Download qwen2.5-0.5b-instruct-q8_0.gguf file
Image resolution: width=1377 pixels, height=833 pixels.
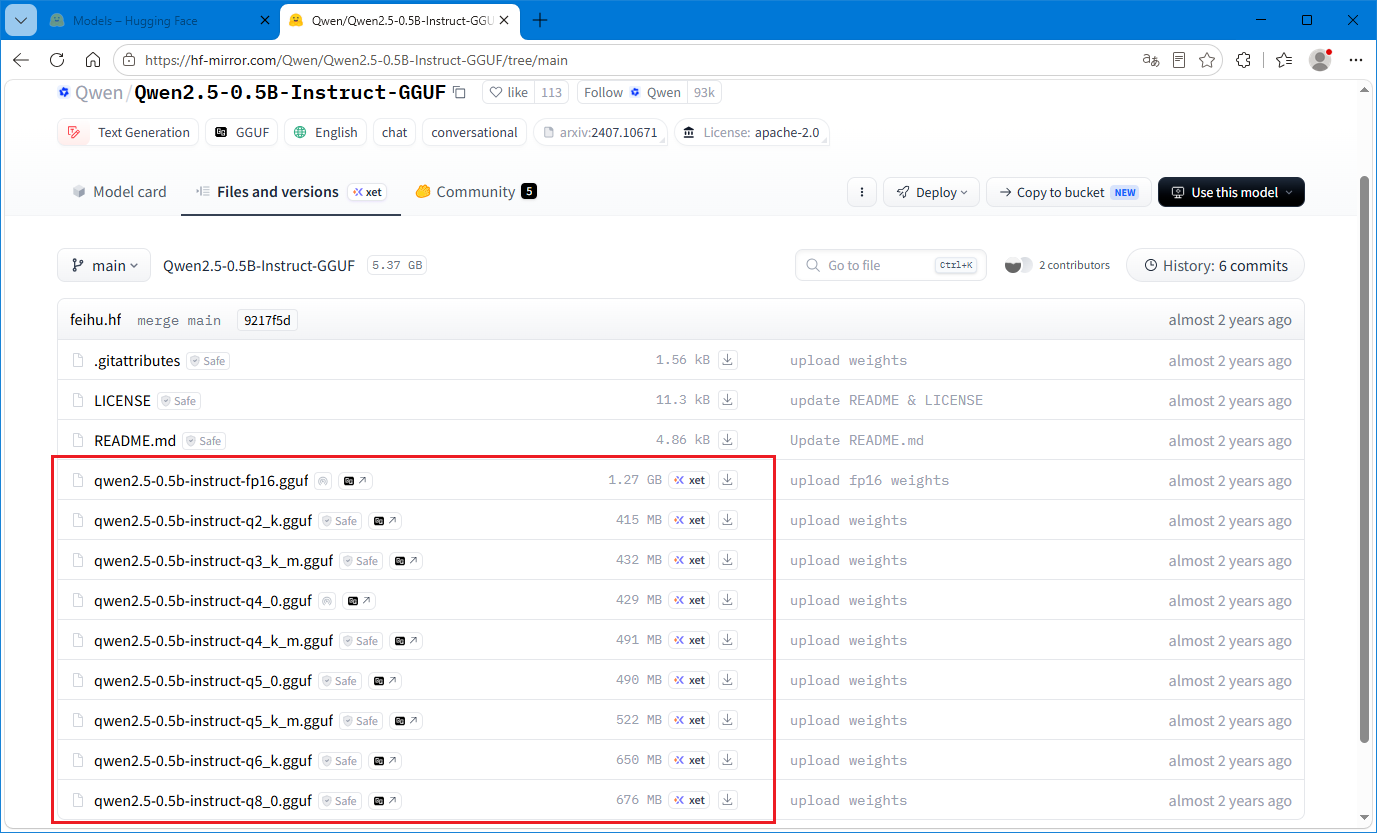pyautogui.click(x=728, y=800)
